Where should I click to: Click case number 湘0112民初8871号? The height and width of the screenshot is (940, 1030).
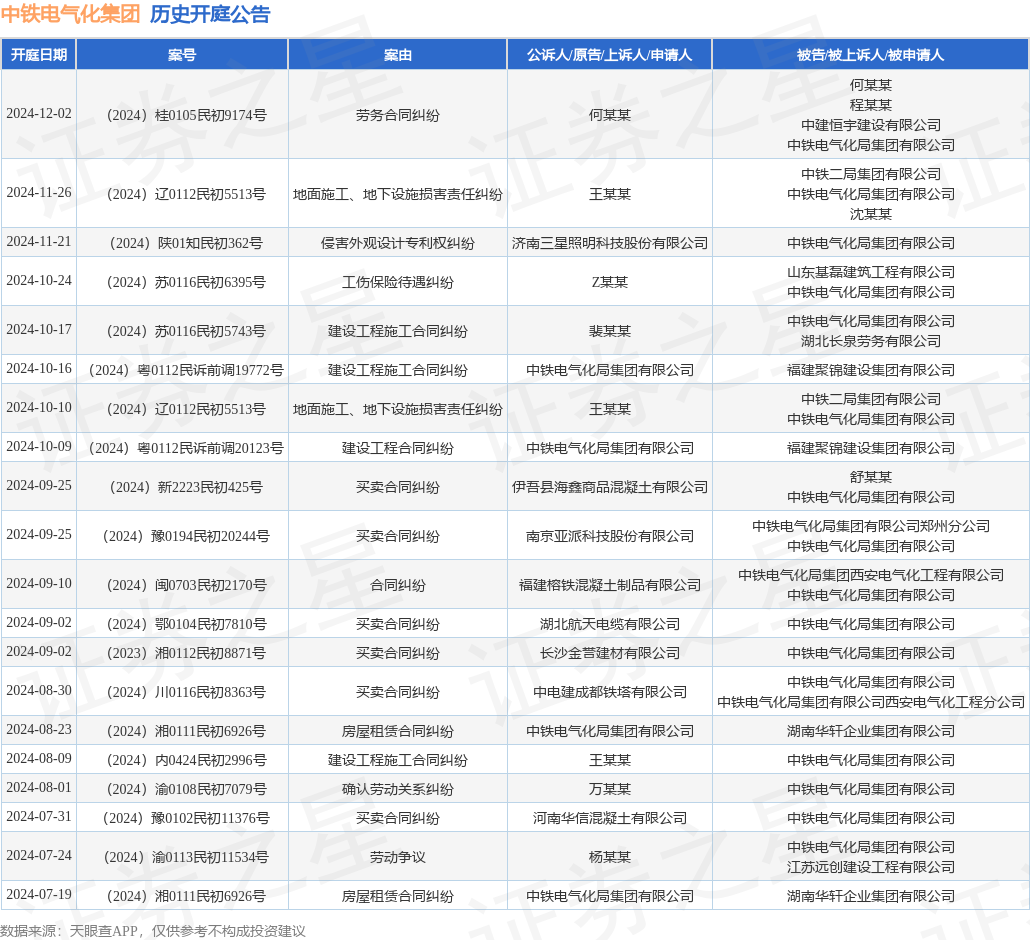186,653
